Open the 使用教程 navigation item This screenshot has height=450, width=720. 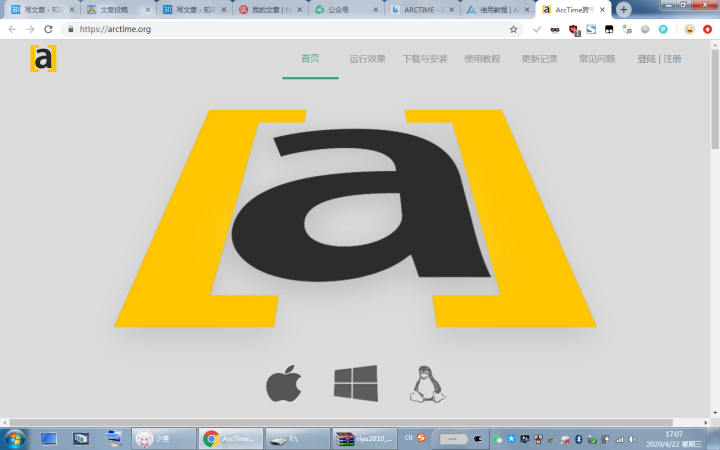click(482, 59)
